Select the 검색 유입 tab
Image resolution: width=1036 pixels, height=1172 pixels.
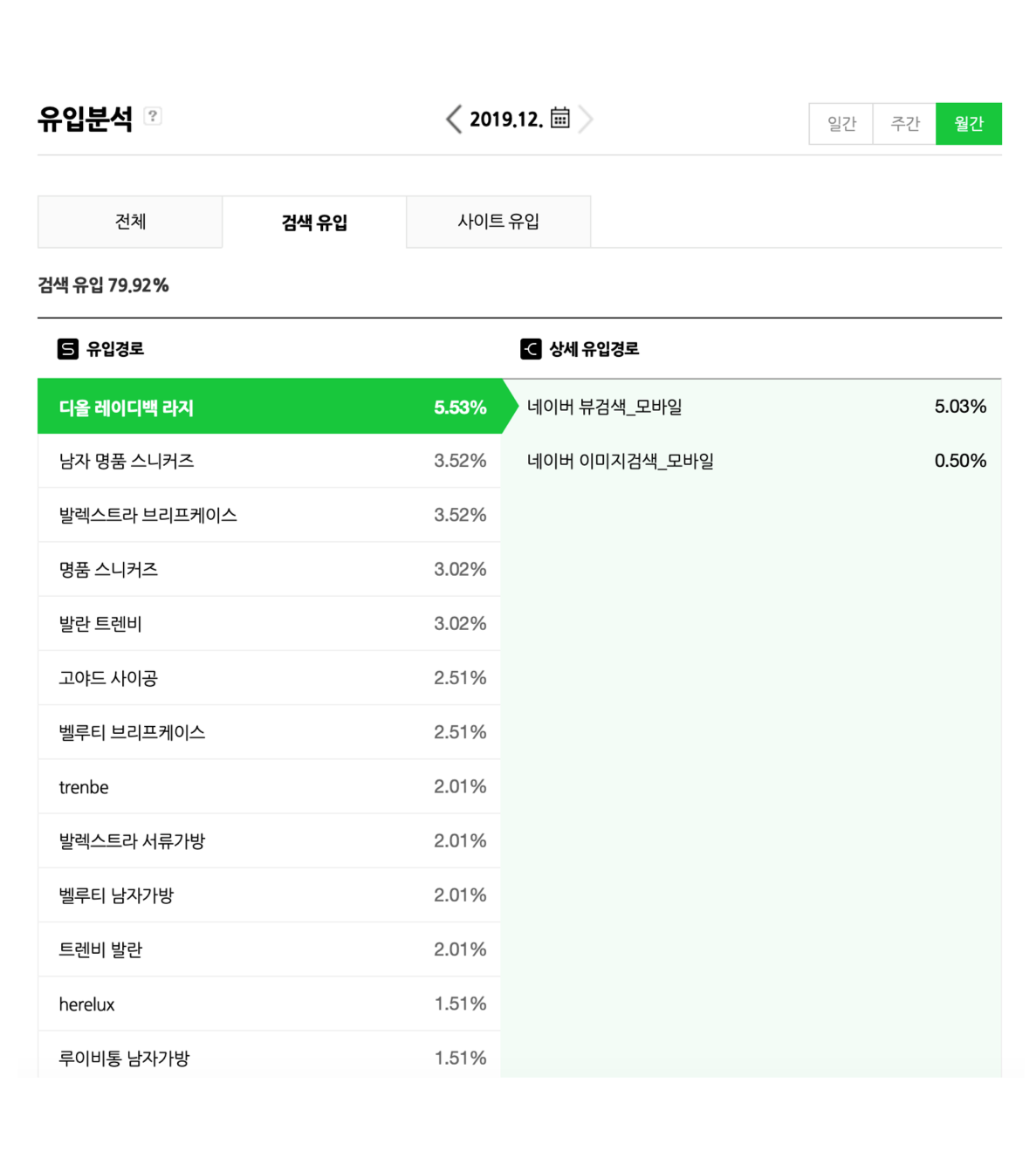pyautogui.click(x=314, y=223)
